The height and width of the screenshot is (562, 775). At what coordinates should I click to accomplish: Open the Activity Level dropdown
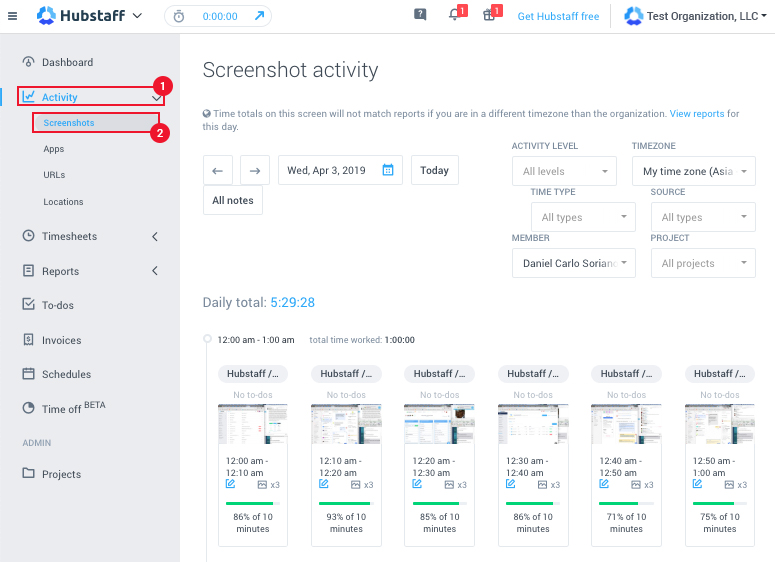click(564, 171)
